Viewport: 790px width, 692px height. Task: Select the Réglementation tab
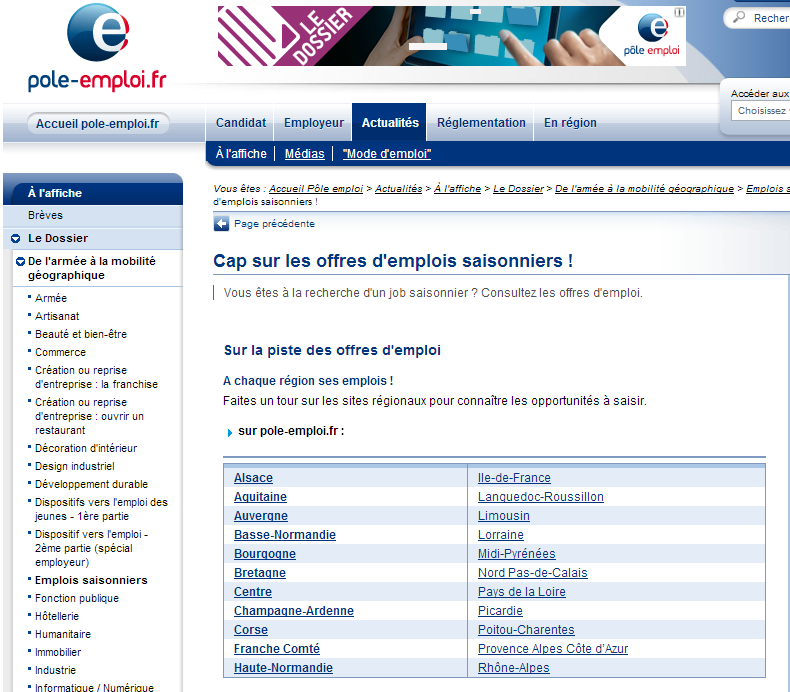[481, 123]
